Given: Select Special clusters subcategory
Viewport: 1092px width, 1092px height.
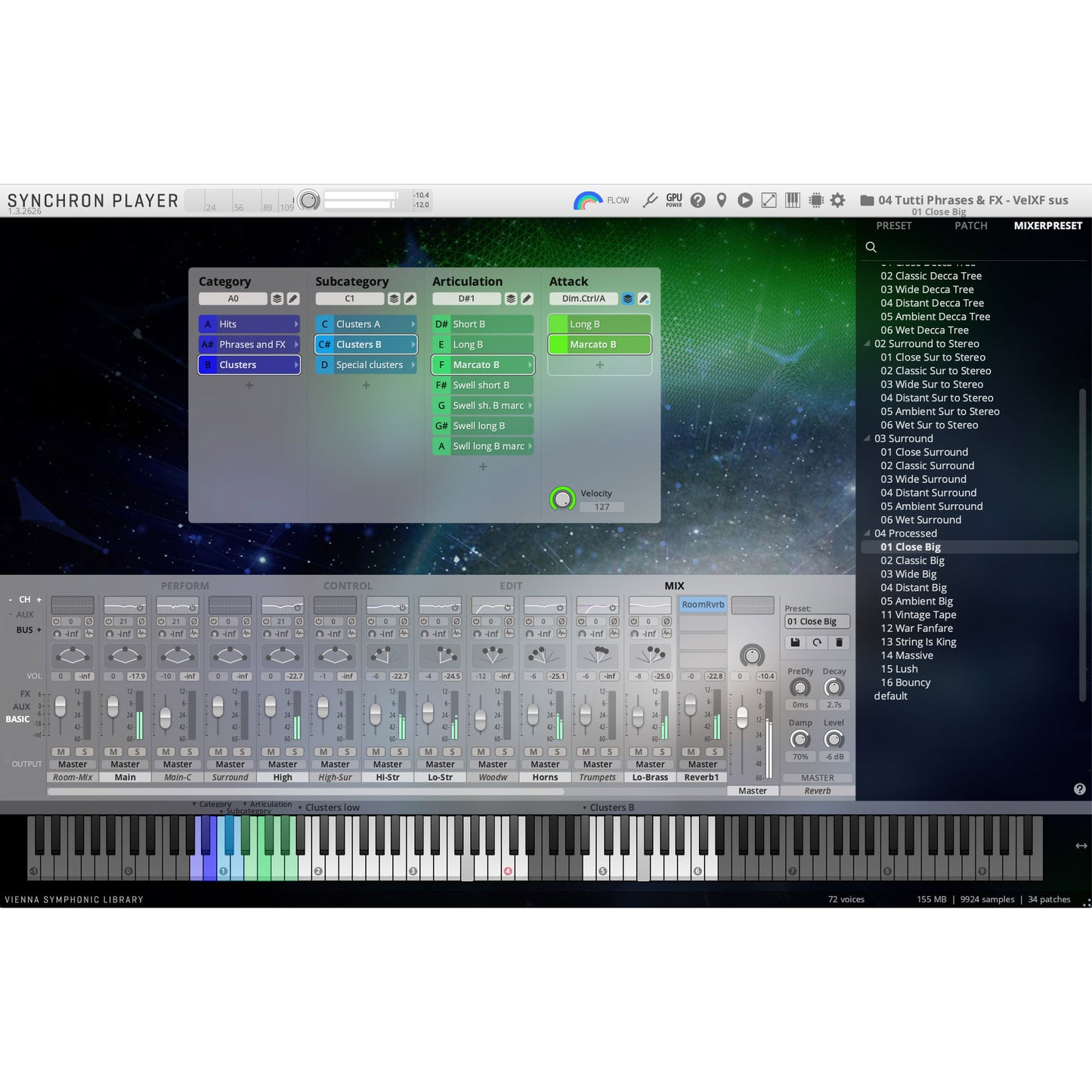Looking at the screenshot, I should (x=369, y=365).
